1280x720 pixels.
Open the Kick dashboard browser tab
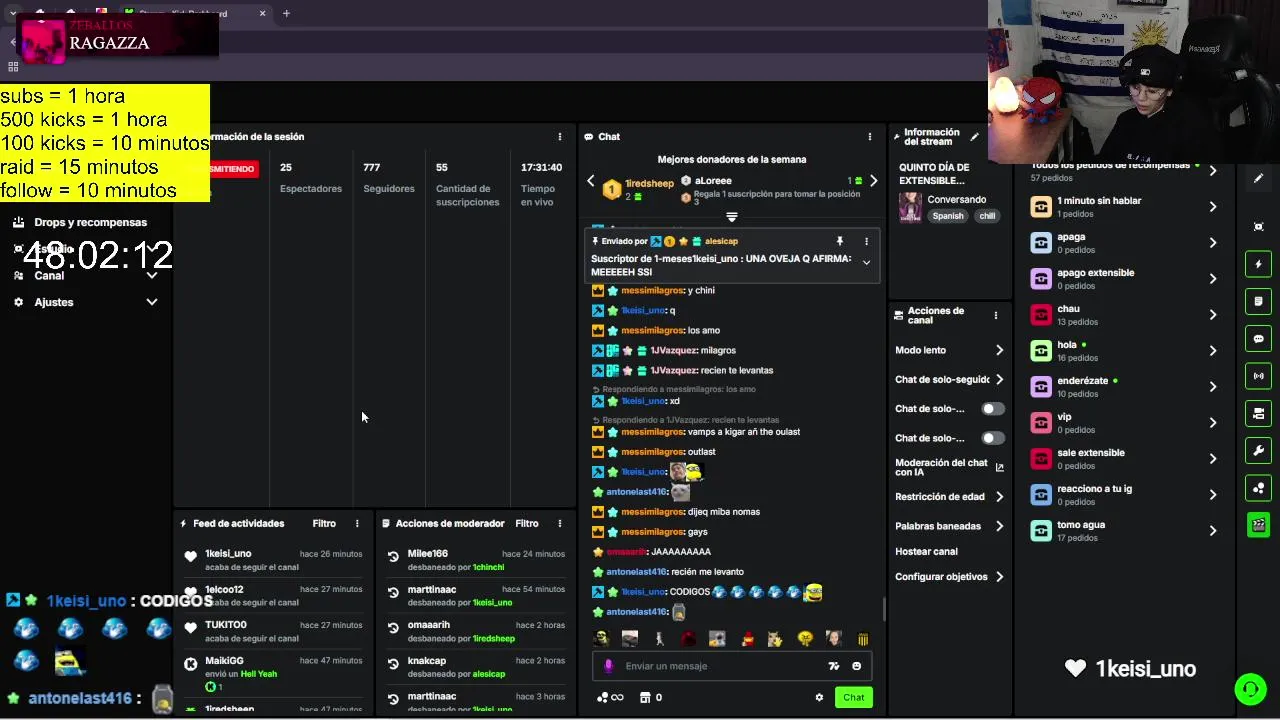click(195, 13)
